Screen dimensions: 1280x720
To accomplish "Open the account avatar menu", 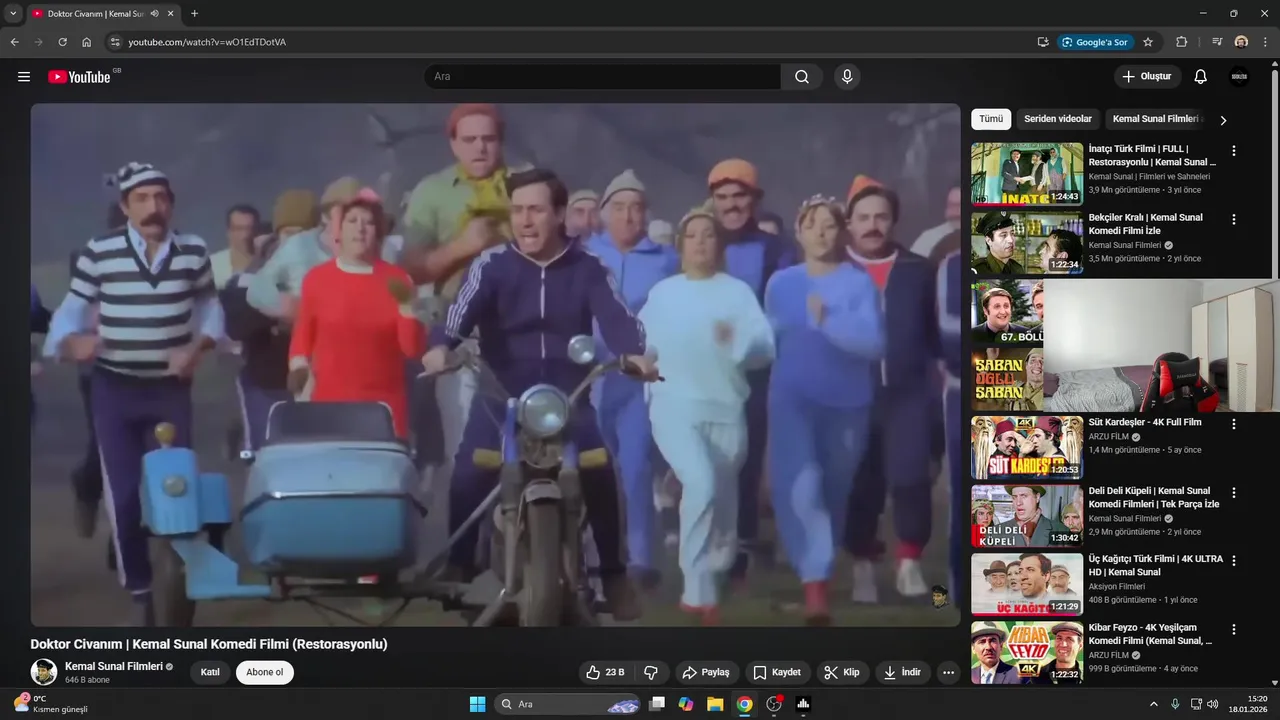I will click(x=1239, y=77).
